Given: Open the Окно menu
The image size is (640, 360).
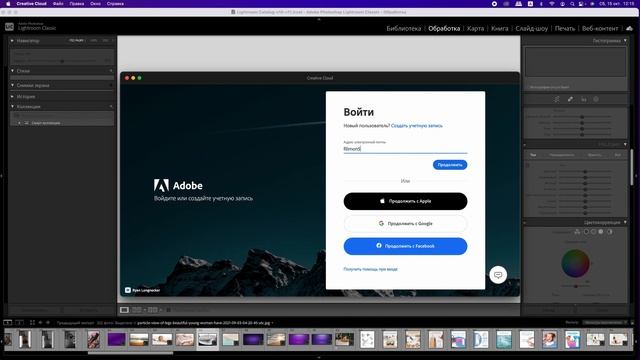Looking at the screenshot, I should (x=96, y=4).
